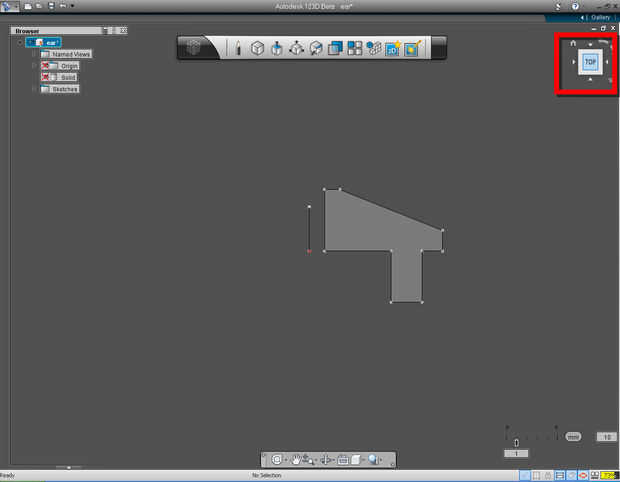Open the quick access toolbar dropdown arrow
Image resolution: width=620 pixels, height=482 pixels.
pyautogui.click(x=72, y=6)
